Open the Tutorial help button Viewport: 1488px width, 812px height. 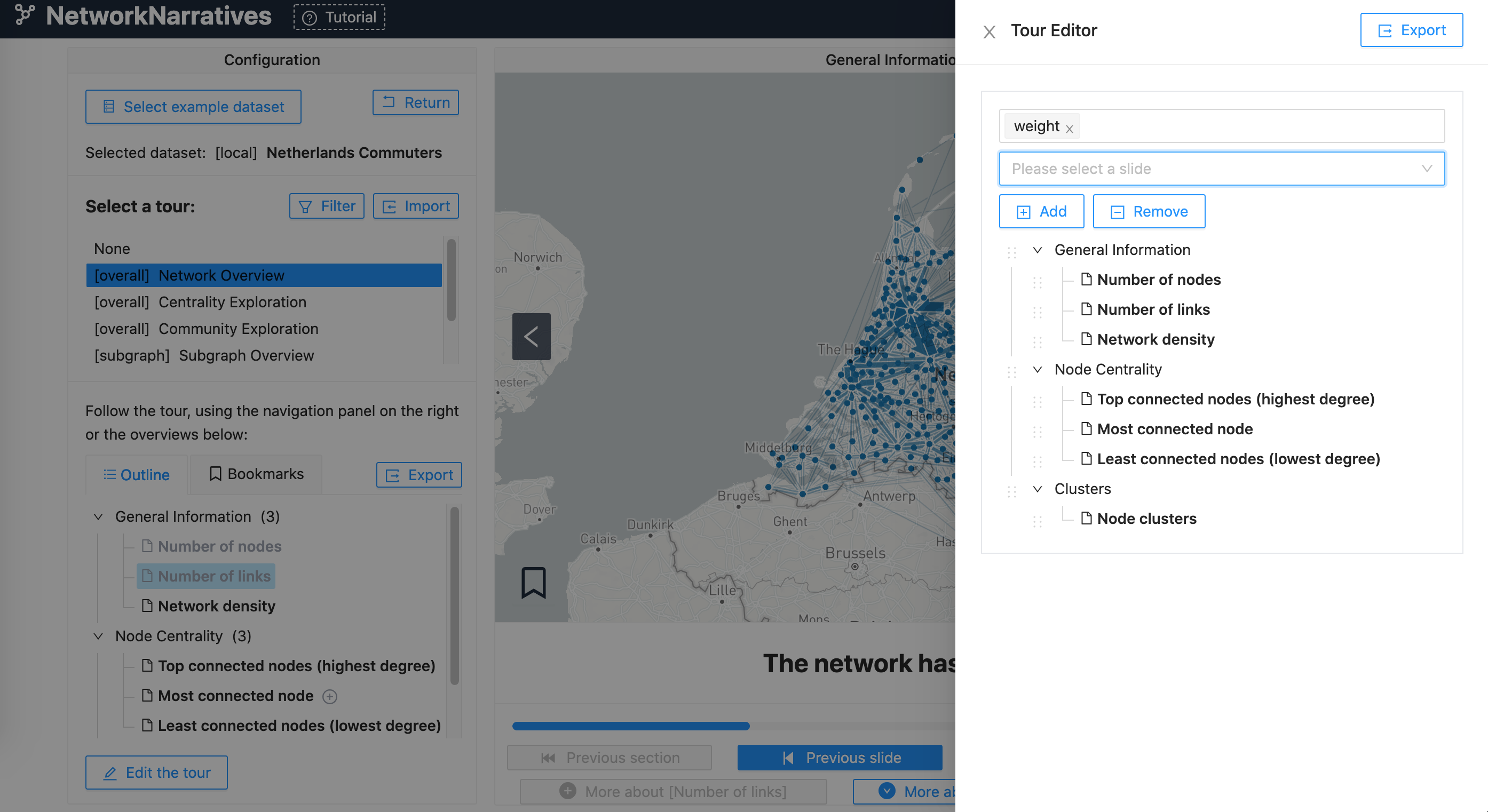click(339, 17)
